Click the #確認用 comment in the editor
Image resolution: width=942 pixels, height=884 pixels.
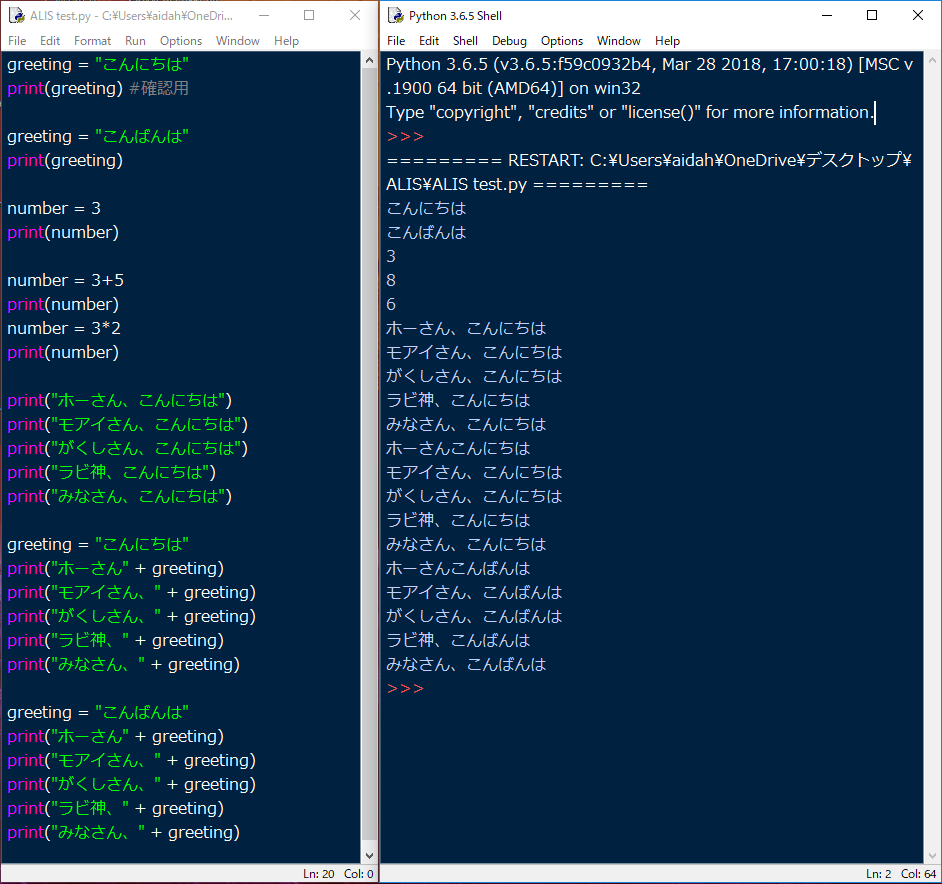tap(158, 89)
